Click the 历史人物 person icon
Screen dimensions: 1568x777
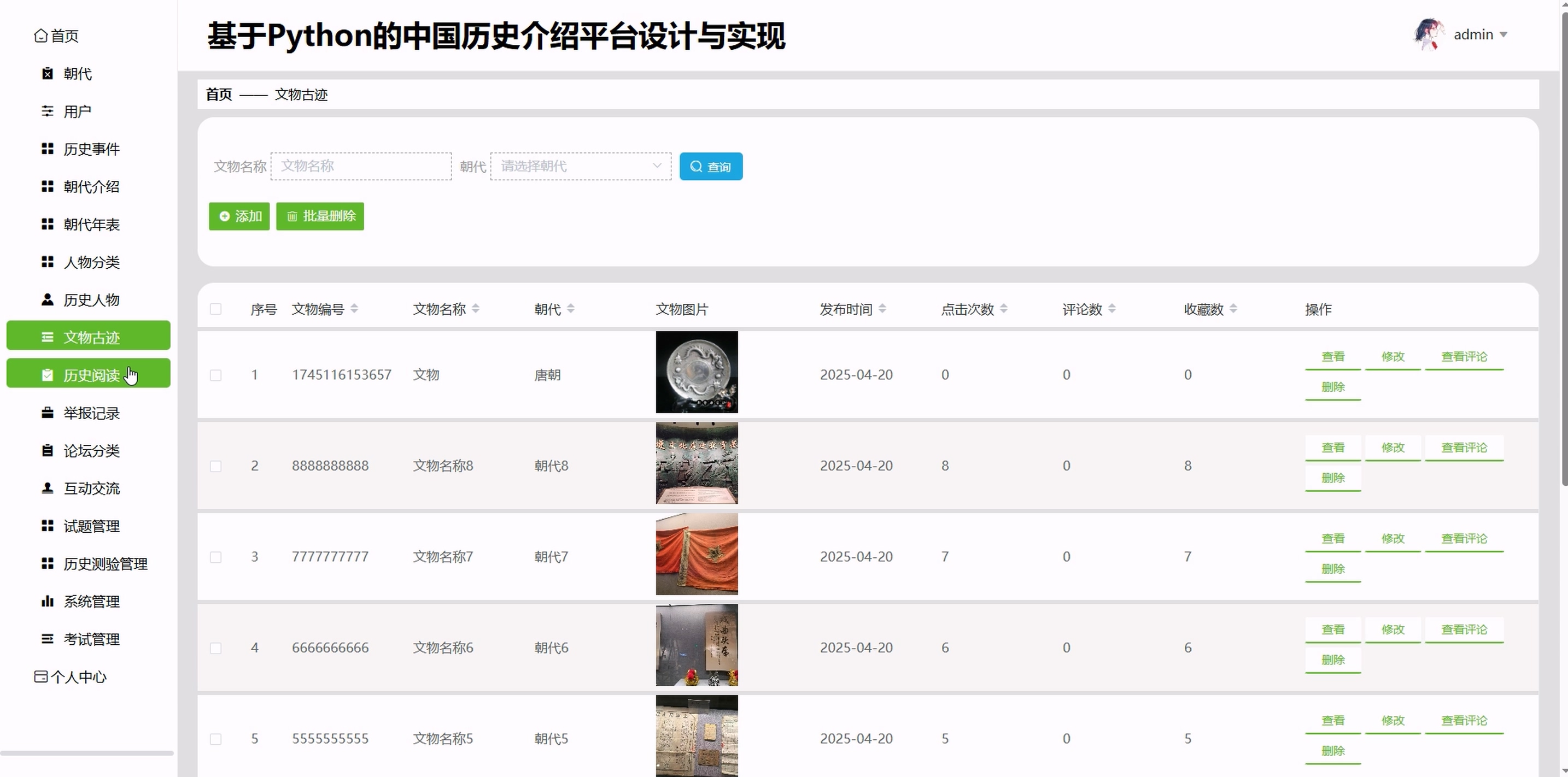(x=48, y=300)
